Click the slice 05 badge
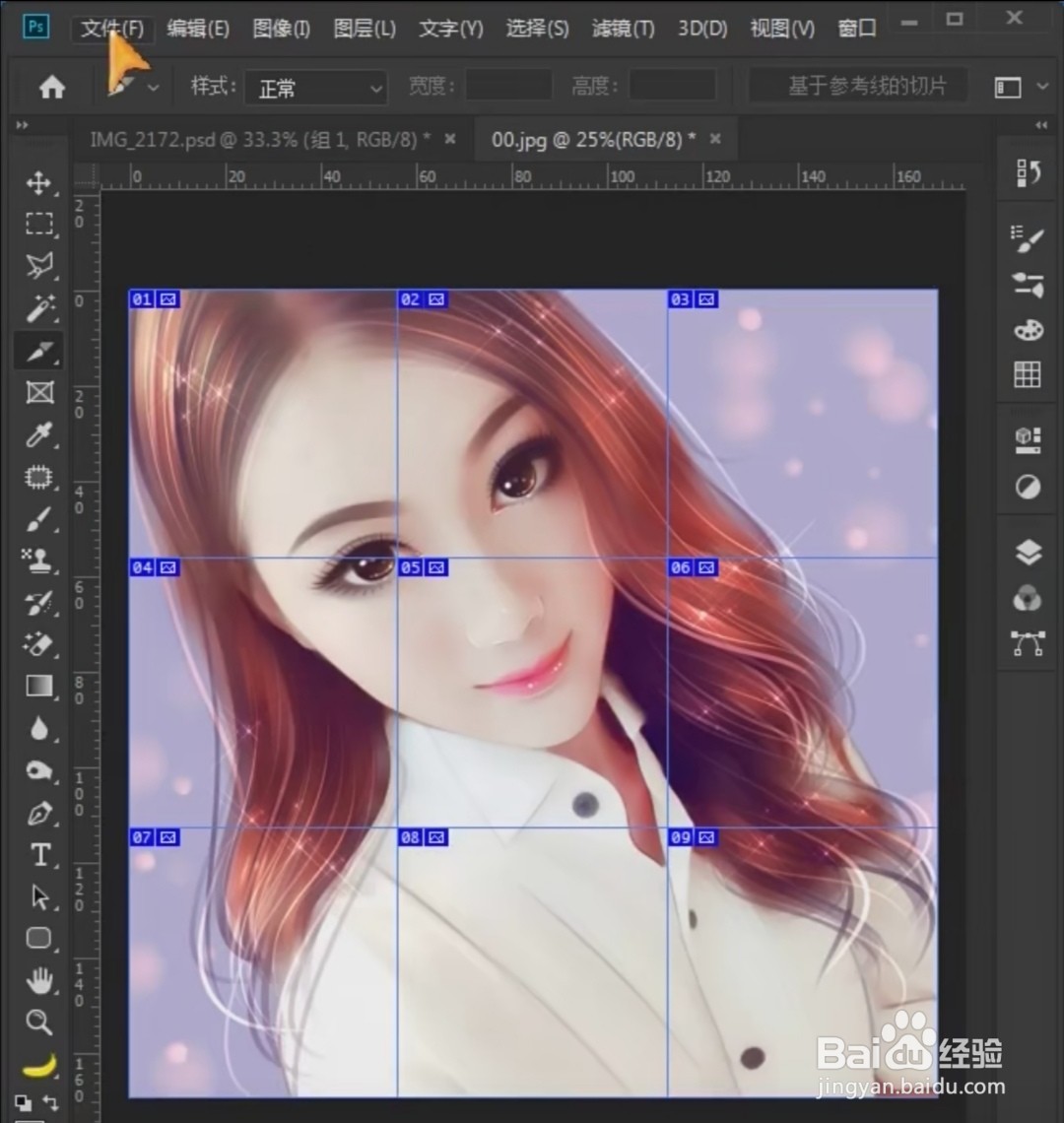The width and height of the screenshot is (1064, 1123). coord(423,568)
